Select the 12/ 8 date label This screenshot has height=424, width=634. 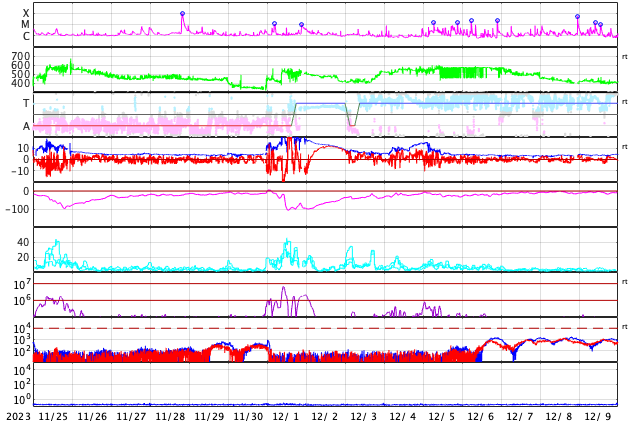(x=559, y=417)
